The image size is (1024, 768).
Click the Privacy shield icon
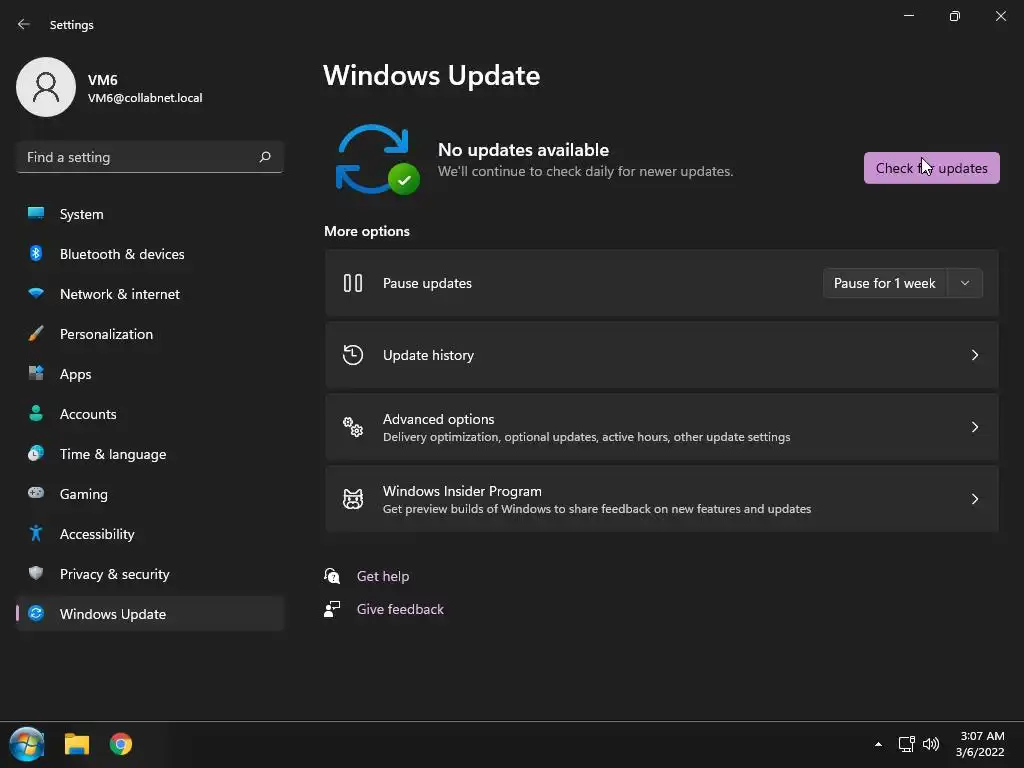(36, 573)
